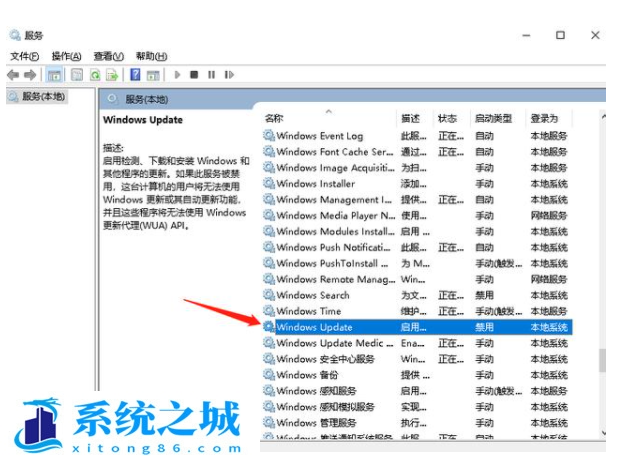Click 禁用 startup type of Windows Search
Image resolution: width=618 pixels, height=461 pixels.
(x=484, y=295)
